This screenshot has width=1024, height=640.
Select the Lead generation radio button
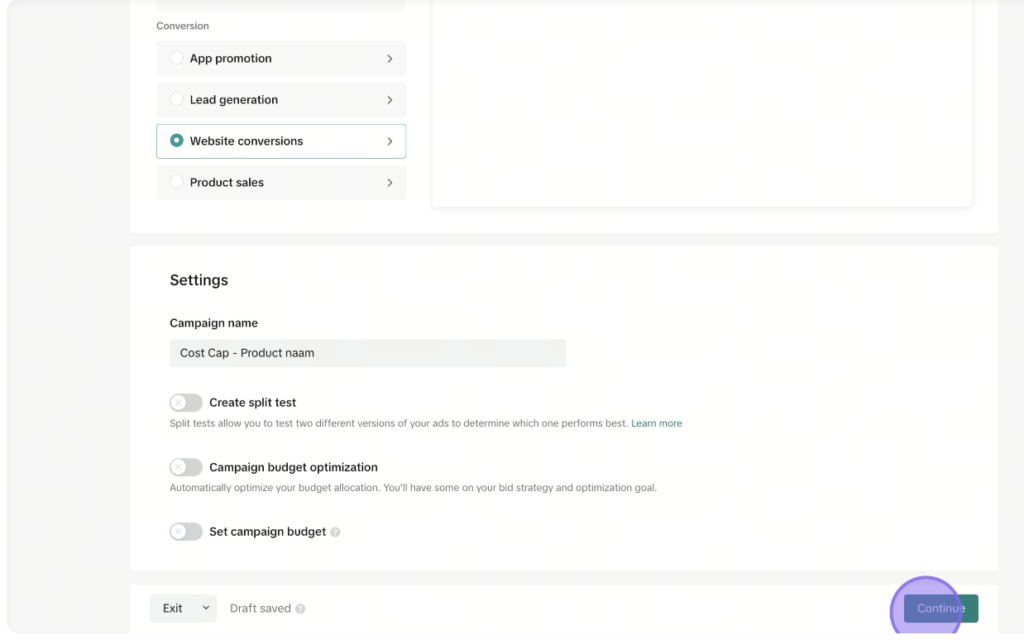coord(176,99)
